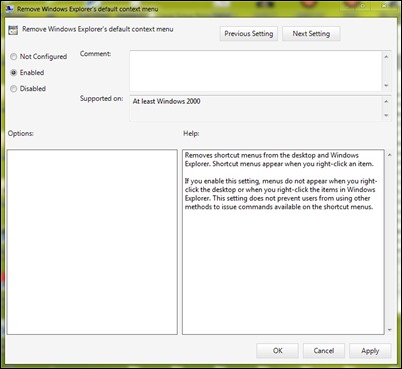
Task: Click the dialog's title bar text
Action: click(87, 9)
